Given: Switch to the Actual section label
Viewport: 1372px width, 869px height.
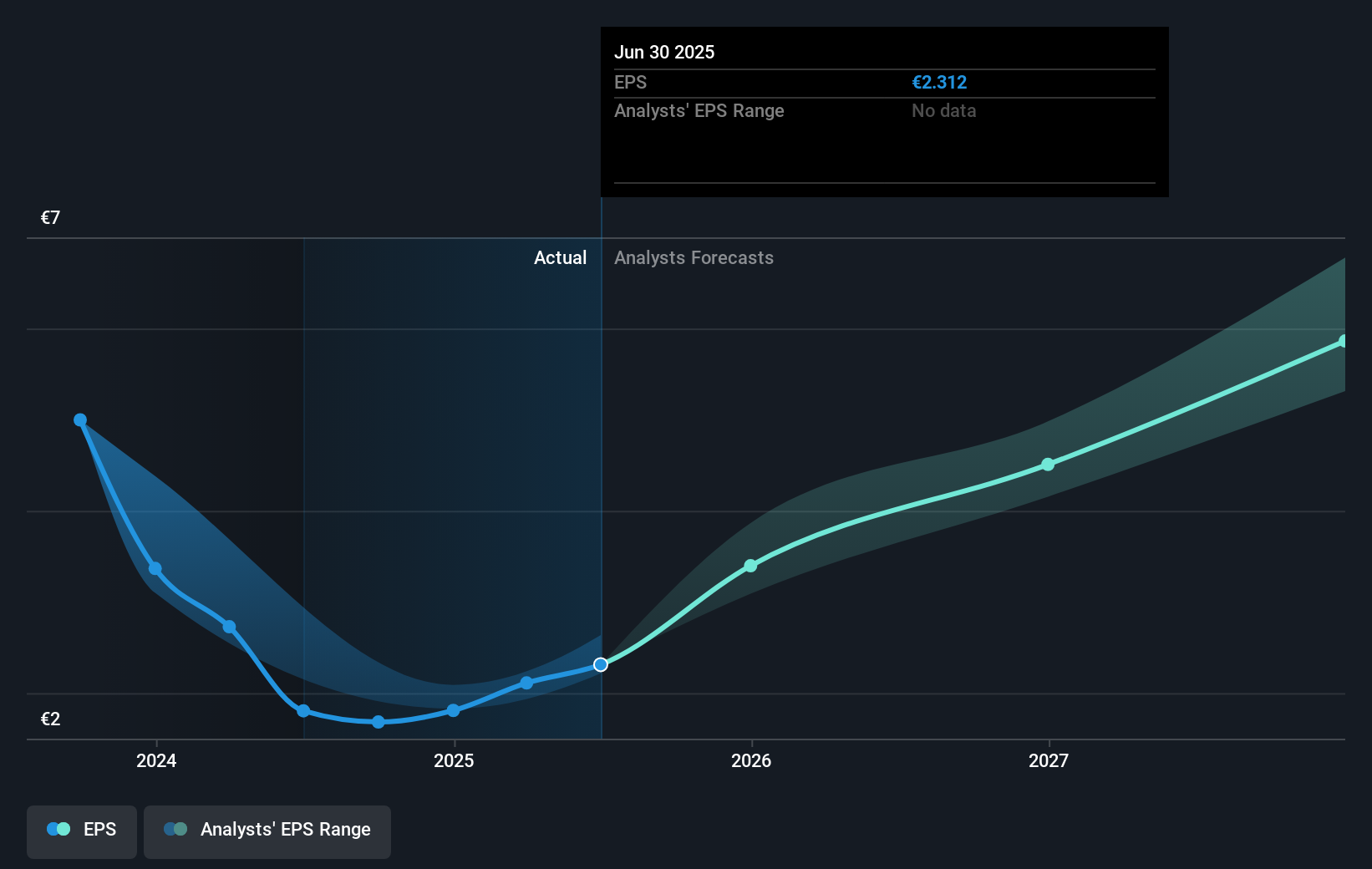Looking at the screenshot, I should click(560, 257).
